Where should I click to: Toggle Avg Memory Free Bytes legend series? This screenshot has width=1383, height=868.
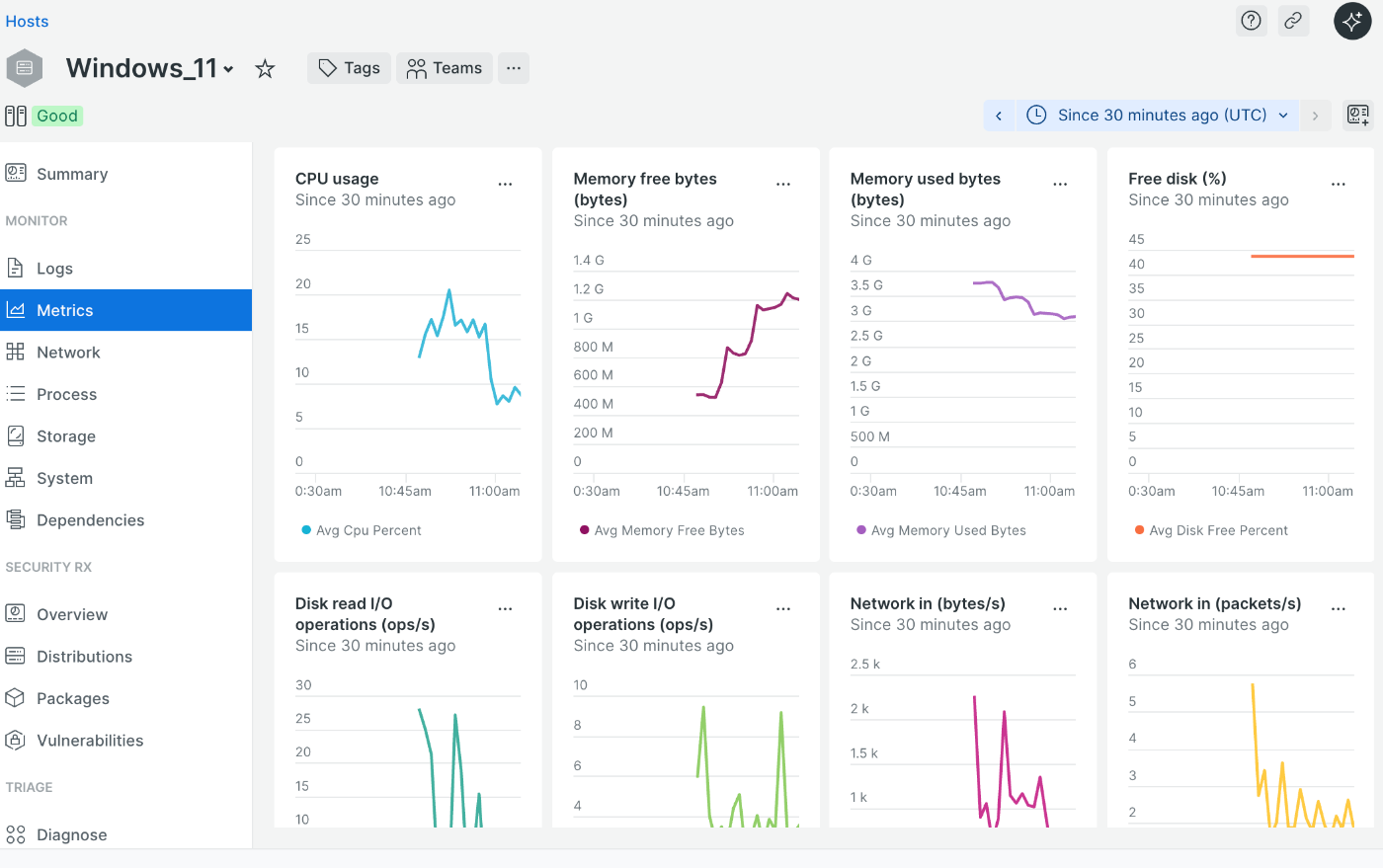click(662, 530)
